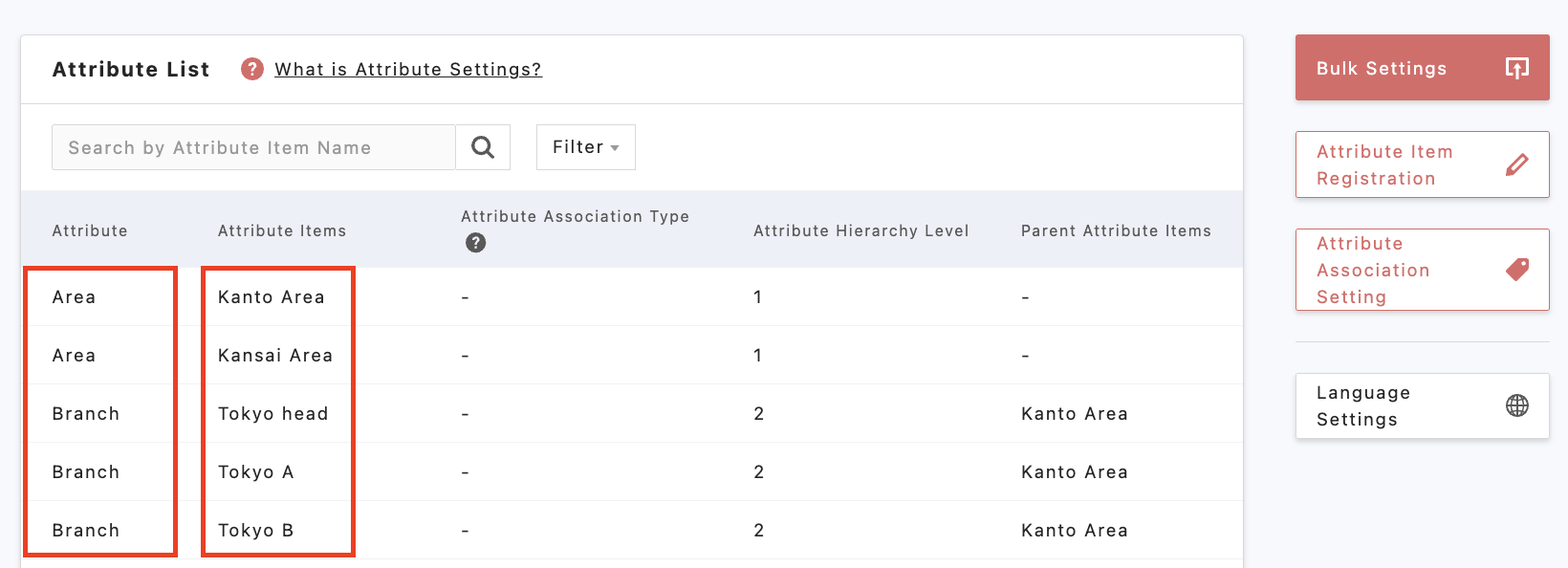1568x568 pixels.
Task: Open Attribute Item Registration
Action: pyautogui.click(x=1384, y=164)
